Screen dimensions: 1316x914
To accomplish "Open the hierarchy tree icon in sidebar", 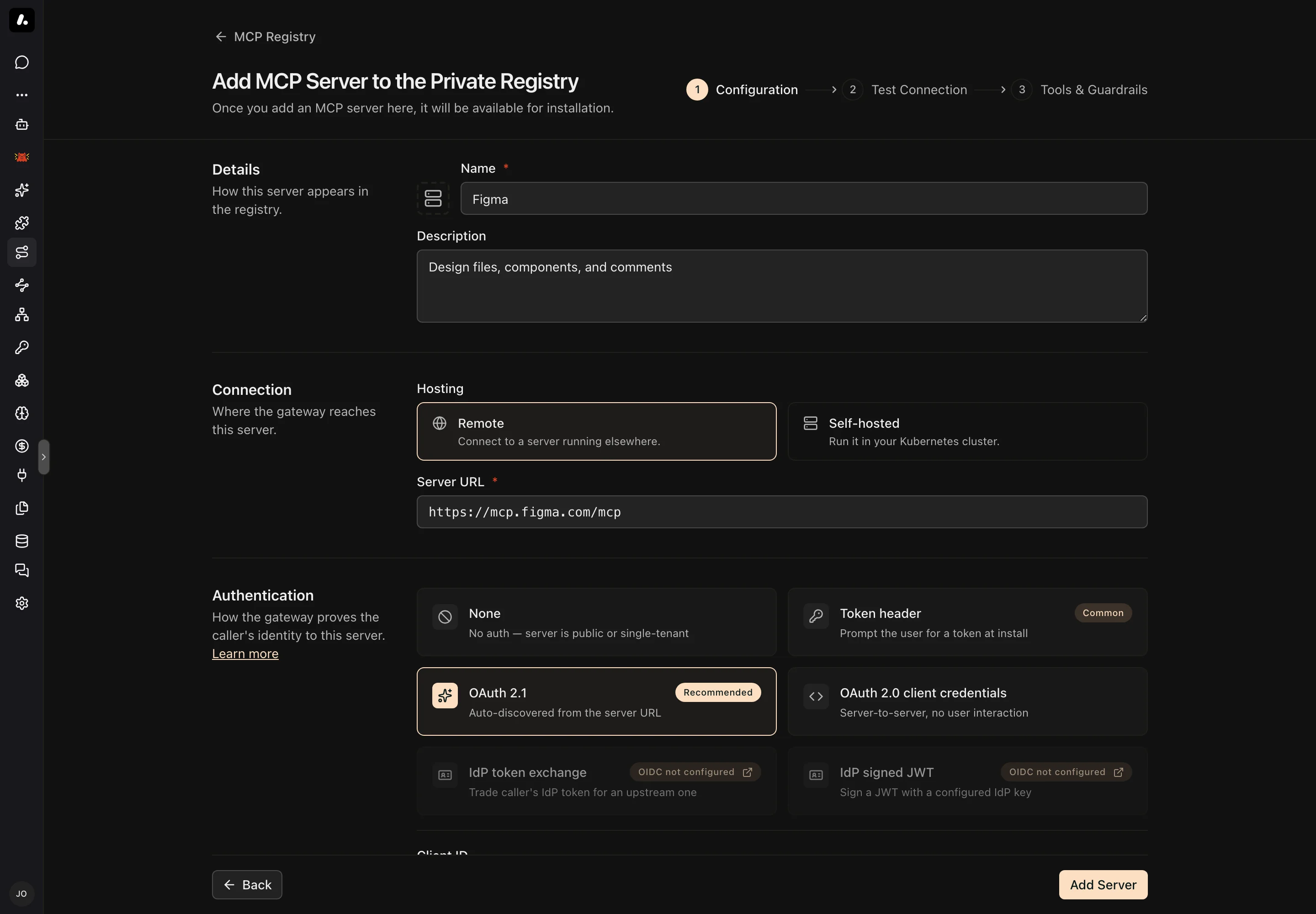I will [x=22, y=314].
